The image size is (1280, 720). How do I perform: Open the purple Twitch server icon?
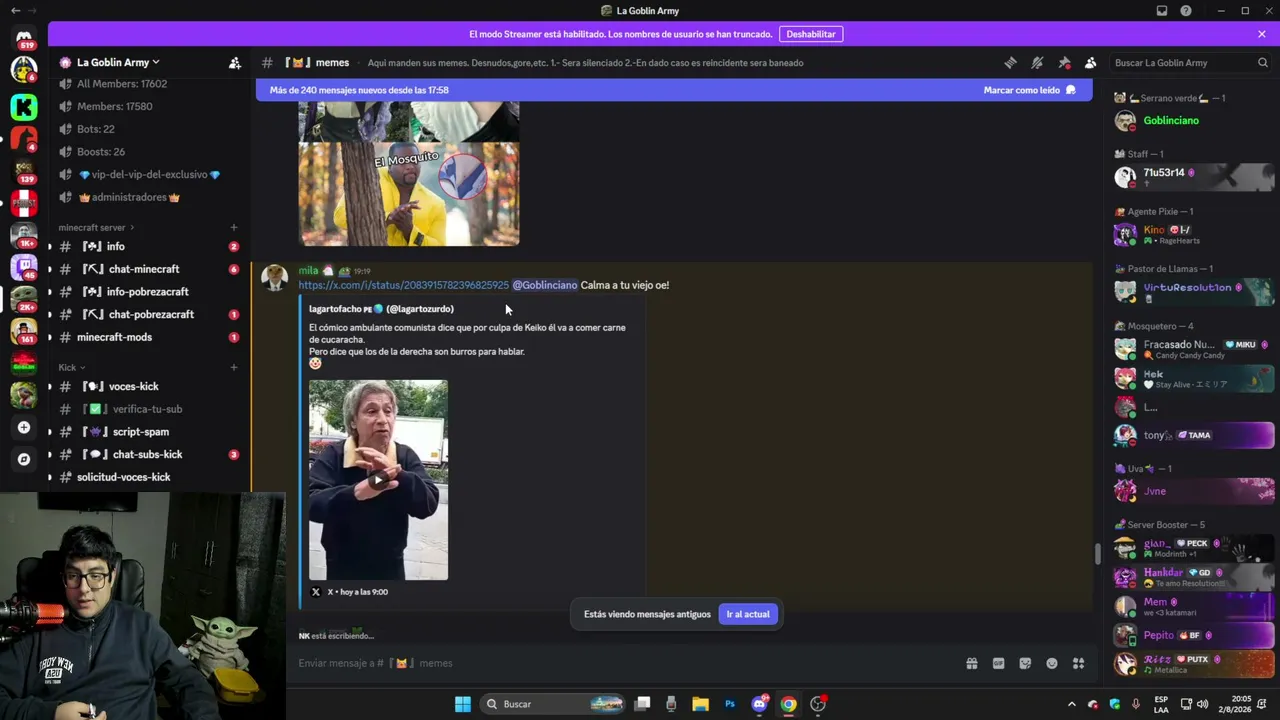(x=24, y=268)
